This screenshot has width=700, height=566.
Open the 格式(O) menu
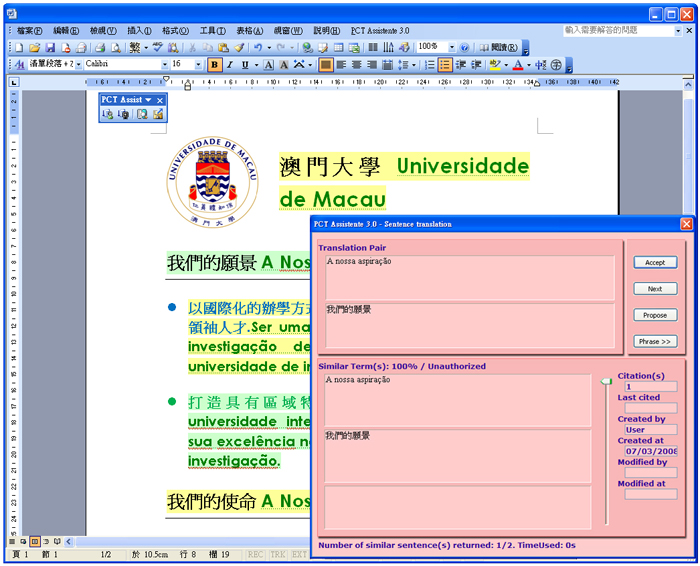[x=175, y=31]
